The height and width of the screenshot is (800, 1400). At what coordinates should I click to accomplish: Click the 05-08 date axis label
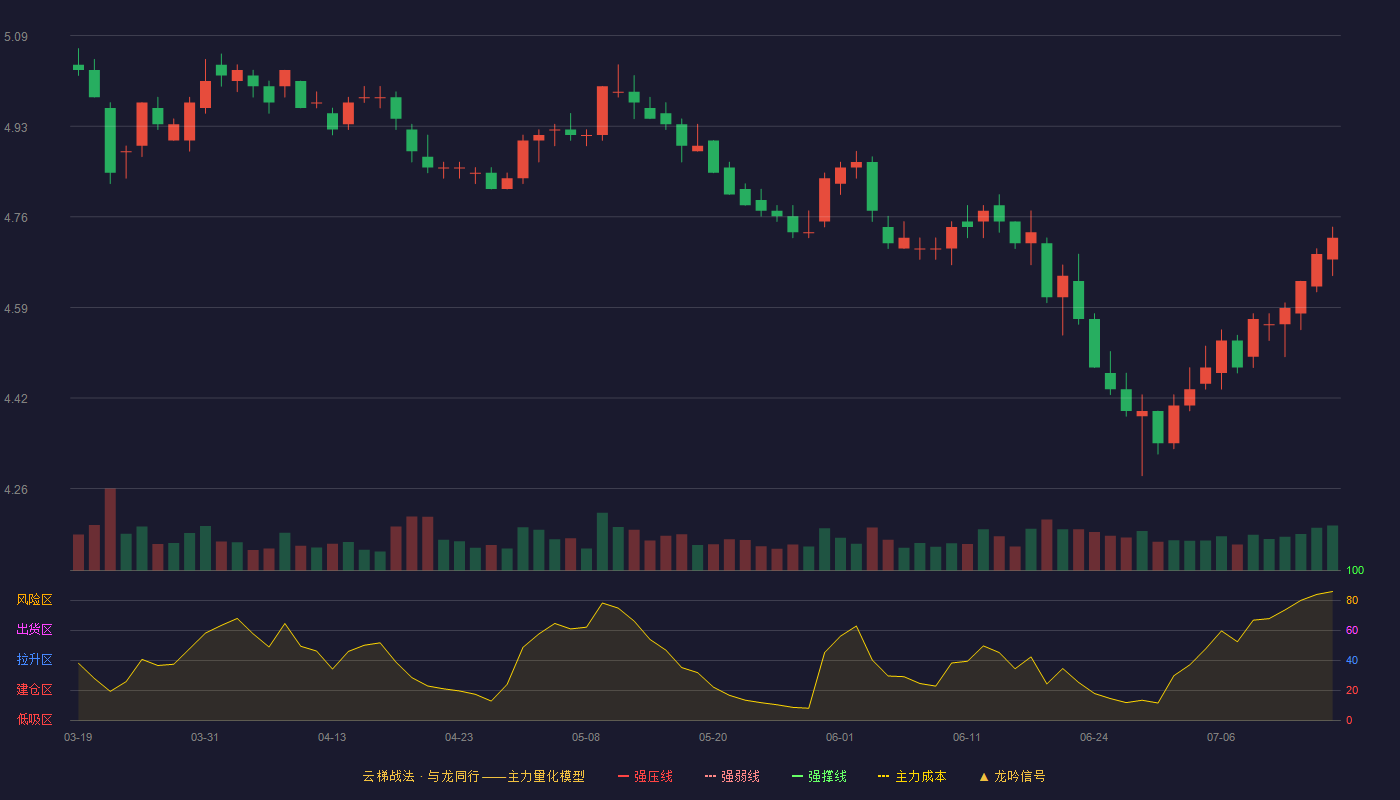586,737
